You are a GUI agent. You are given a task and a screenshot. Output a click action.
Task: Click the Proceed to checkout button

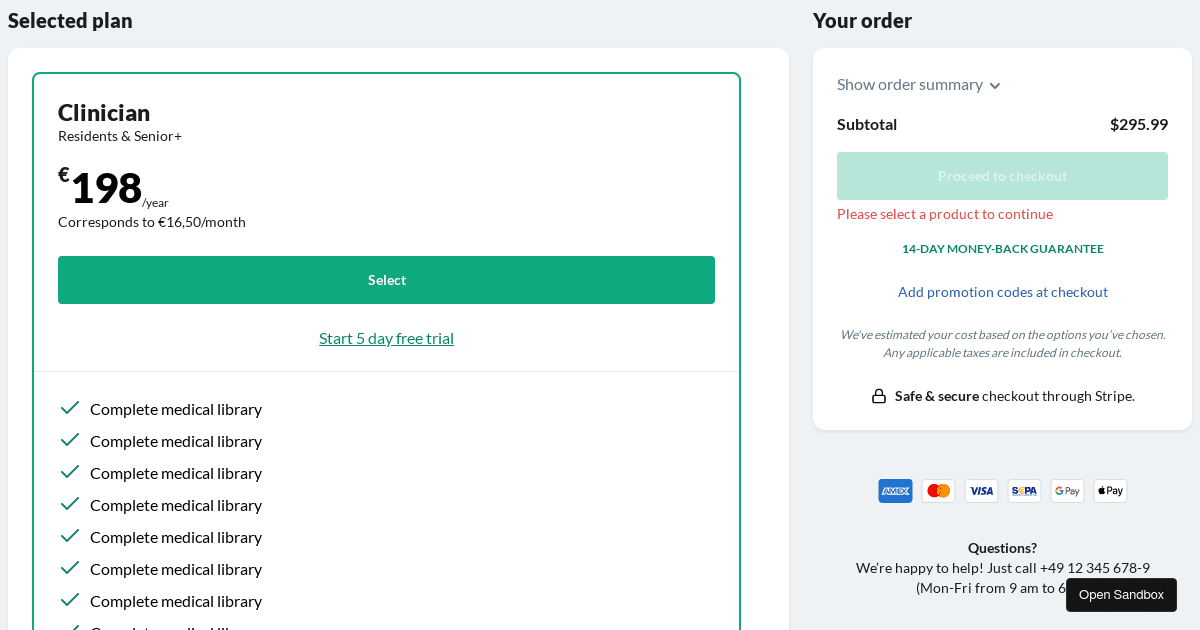tap(1002, 175)
